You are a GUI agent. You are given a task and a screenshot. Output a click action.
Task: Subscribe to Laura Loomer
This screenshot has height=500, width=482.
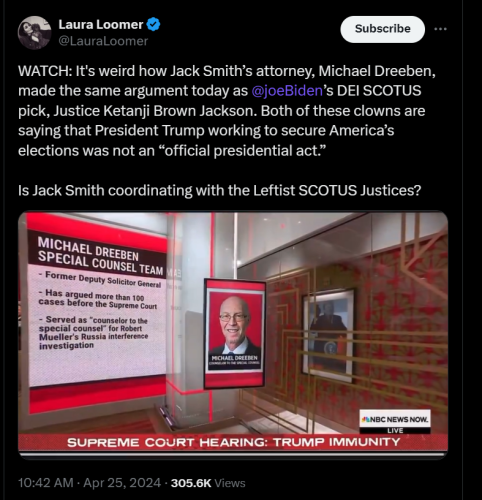pos(382,29)
